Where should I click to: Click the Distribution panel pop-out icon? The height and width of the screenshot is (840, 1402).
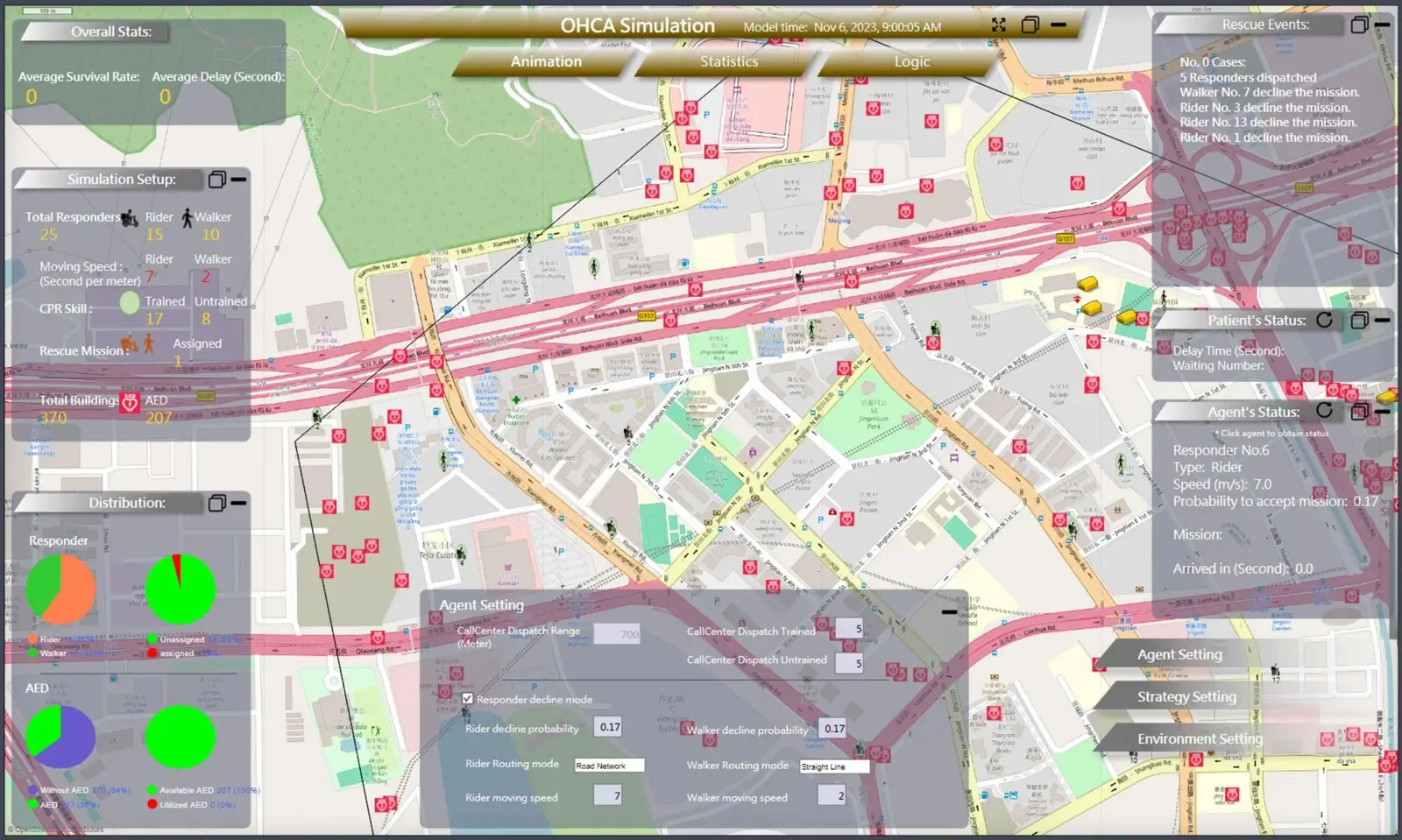point(216,503)
